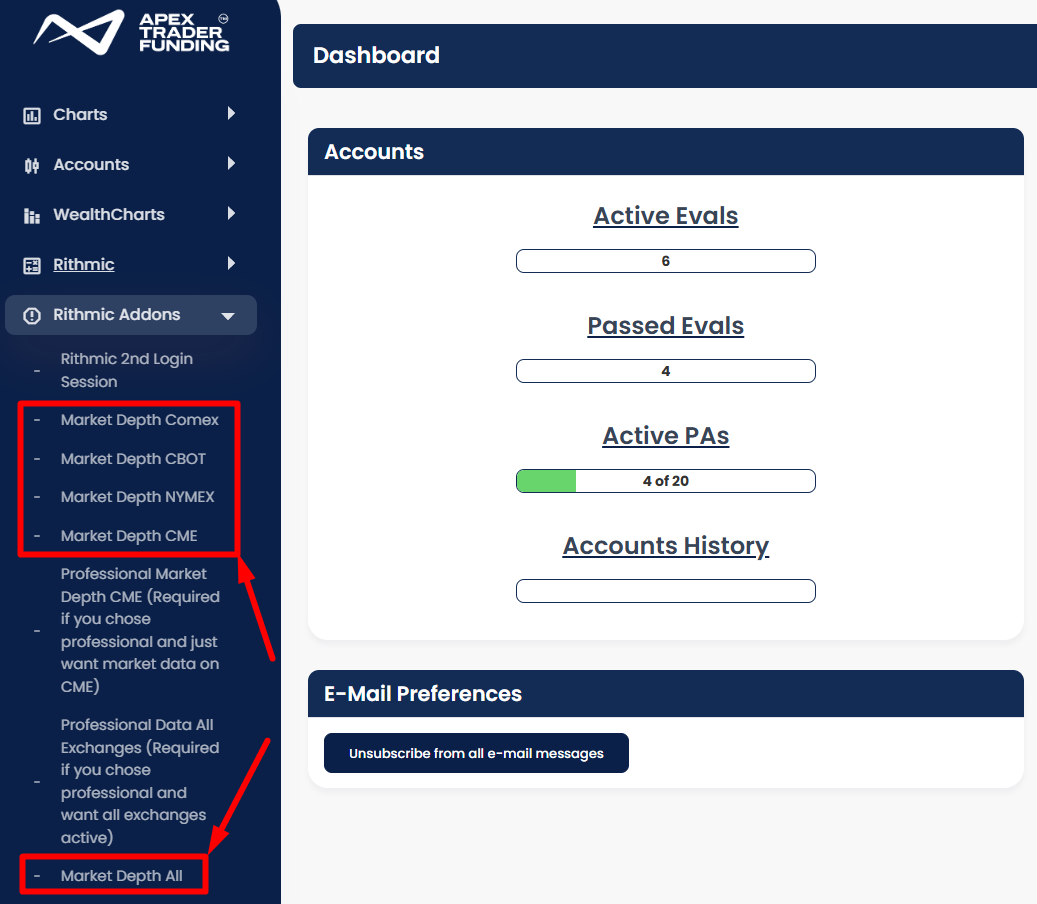Viewport: 1037px width, 904px height.
Task: Select Market Depth CBOT addon
Action: pos(133,459)
